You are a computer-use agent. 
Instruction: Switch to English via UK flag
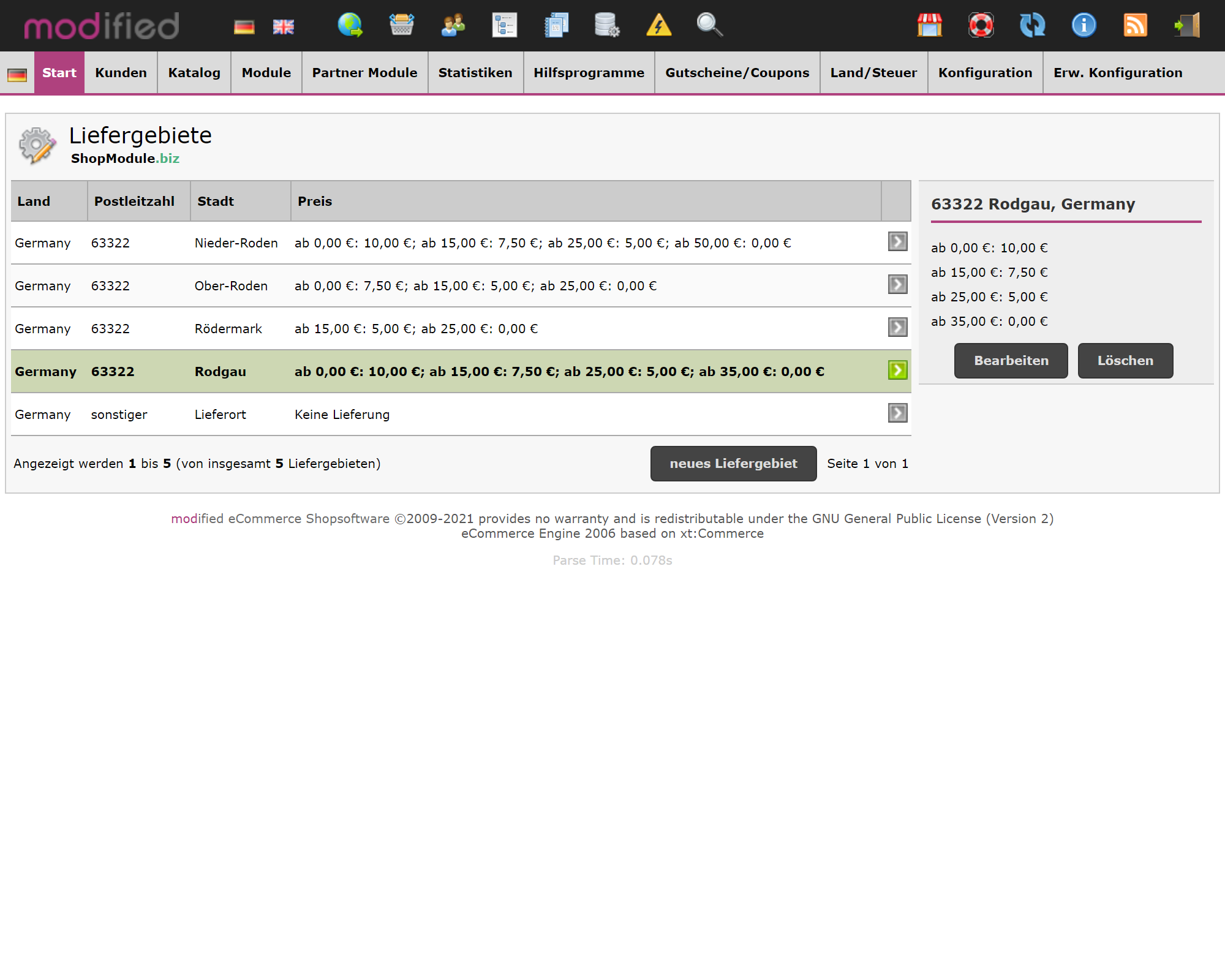coord(283,27)
